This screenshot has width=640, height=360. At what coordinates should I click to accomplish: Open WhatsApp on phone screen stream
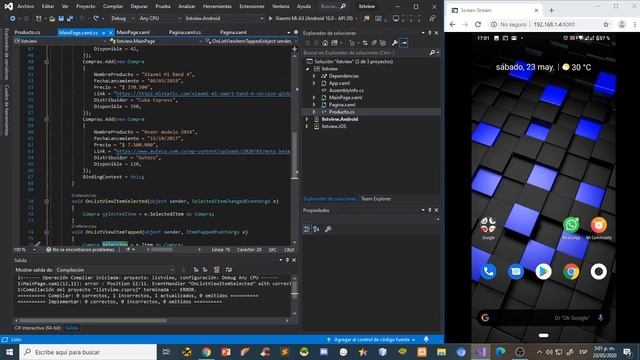tap(571, 225)
